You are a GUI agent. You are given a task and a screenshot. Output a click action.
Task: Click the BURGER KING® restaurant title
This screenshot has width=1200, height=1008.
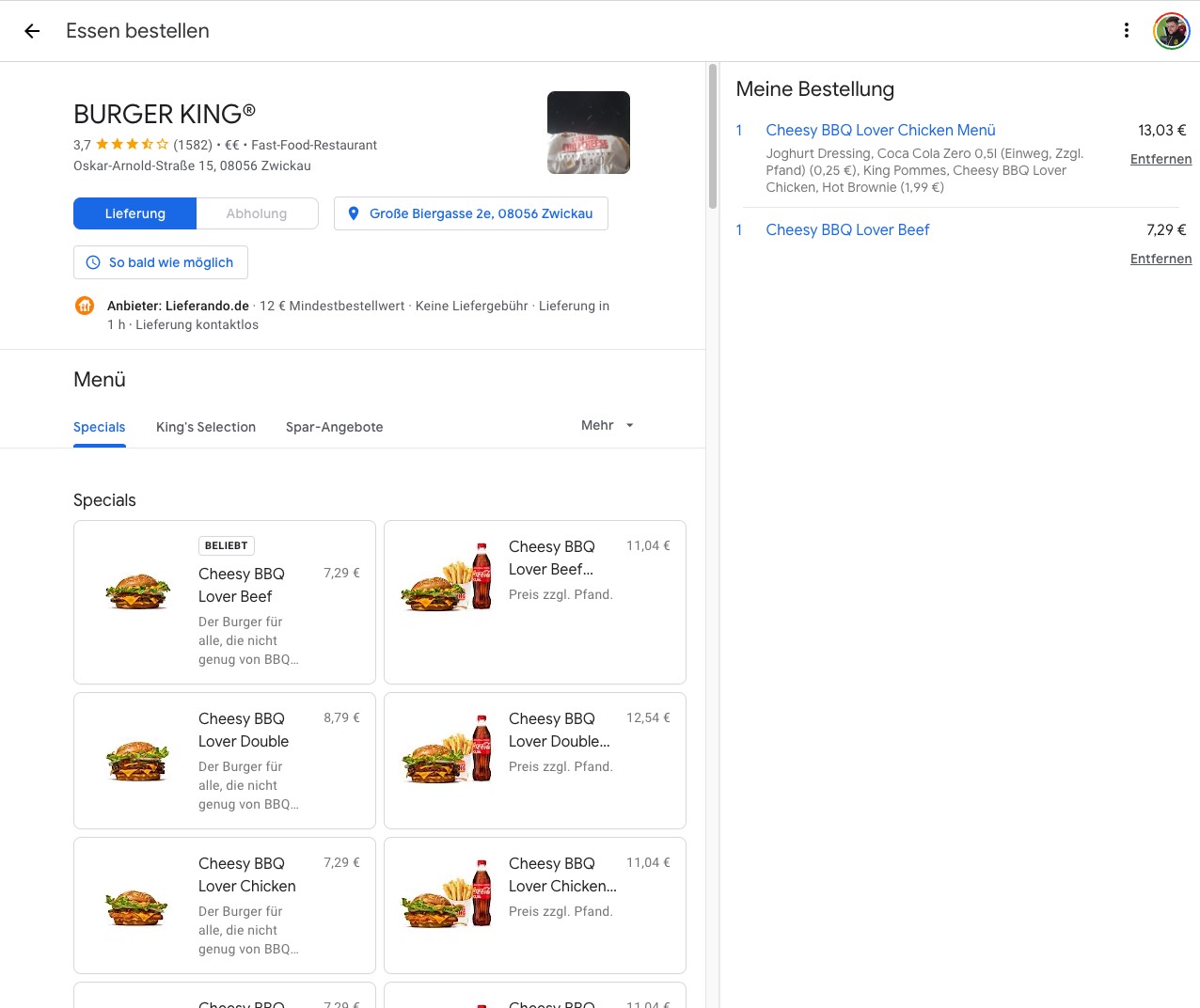165,114
